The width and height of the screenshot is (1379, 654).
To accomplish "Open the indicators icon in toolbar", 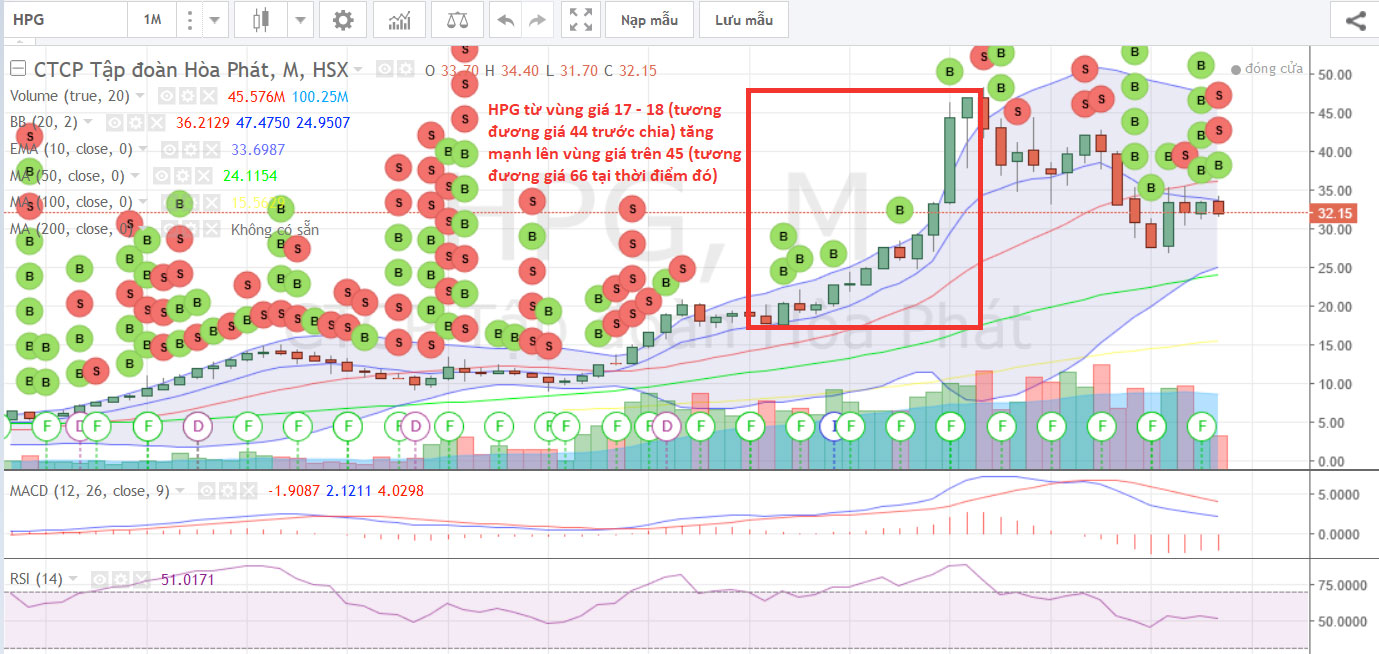I will point(400,19).
